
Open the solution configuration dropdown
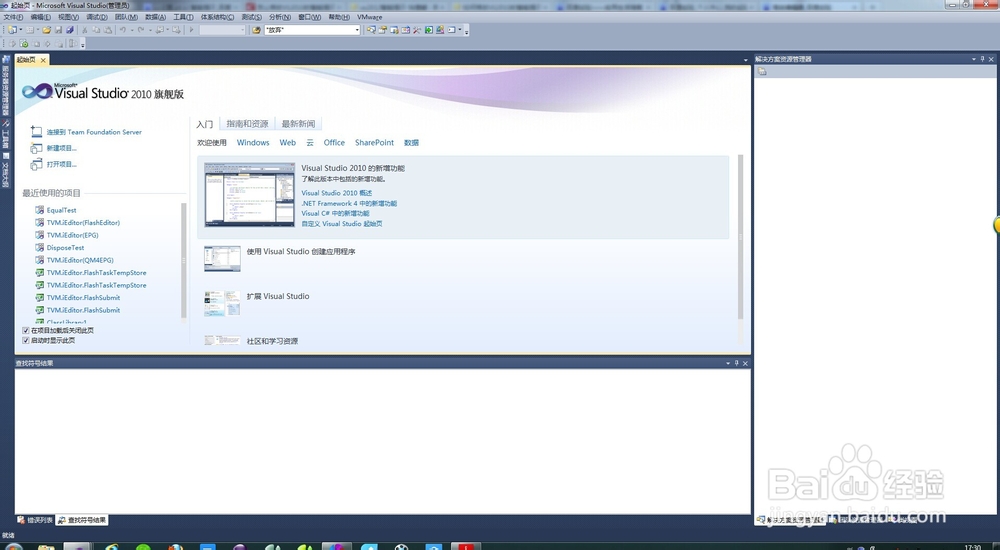(222, 30)
